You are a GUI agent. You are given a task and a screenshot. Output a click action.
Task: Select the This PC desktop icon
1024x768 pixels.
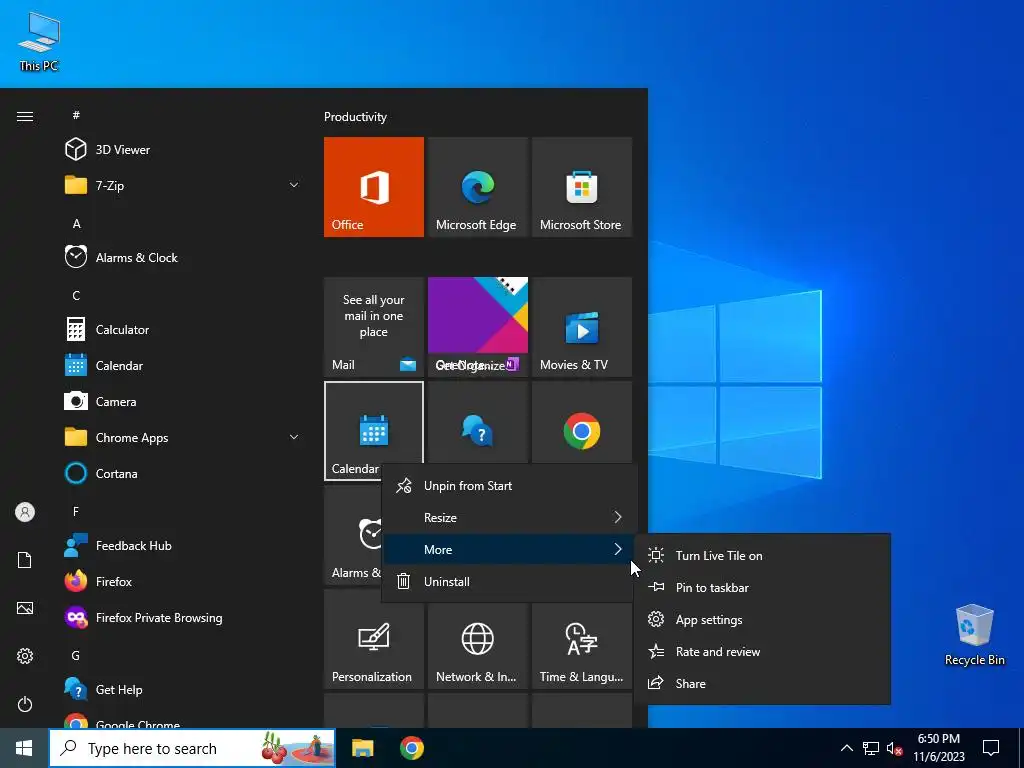click(39, 42)
